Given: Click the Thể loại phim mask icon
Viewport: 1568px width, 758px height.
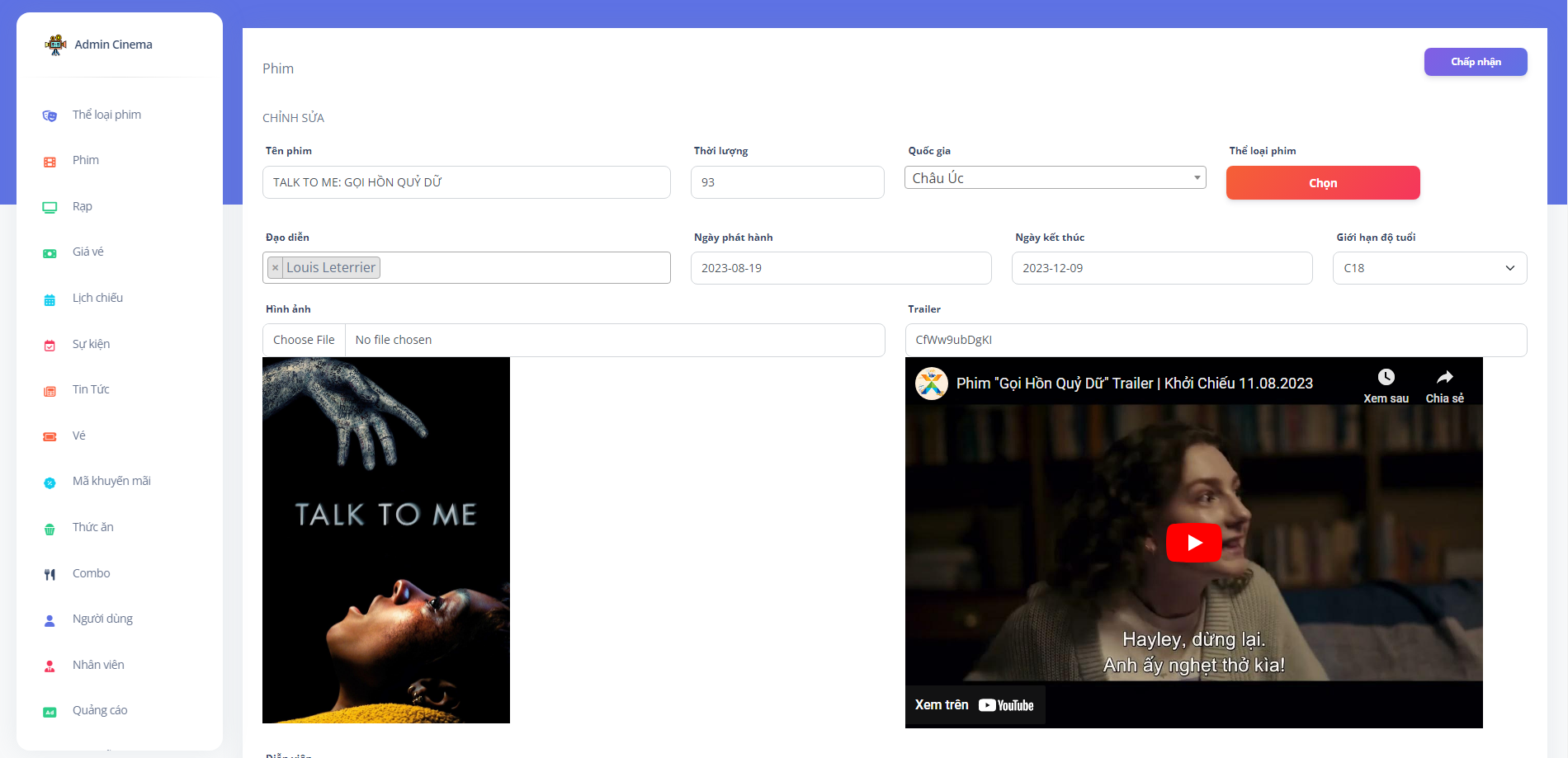Looking at the screenshot, I should tap(50, 115).
